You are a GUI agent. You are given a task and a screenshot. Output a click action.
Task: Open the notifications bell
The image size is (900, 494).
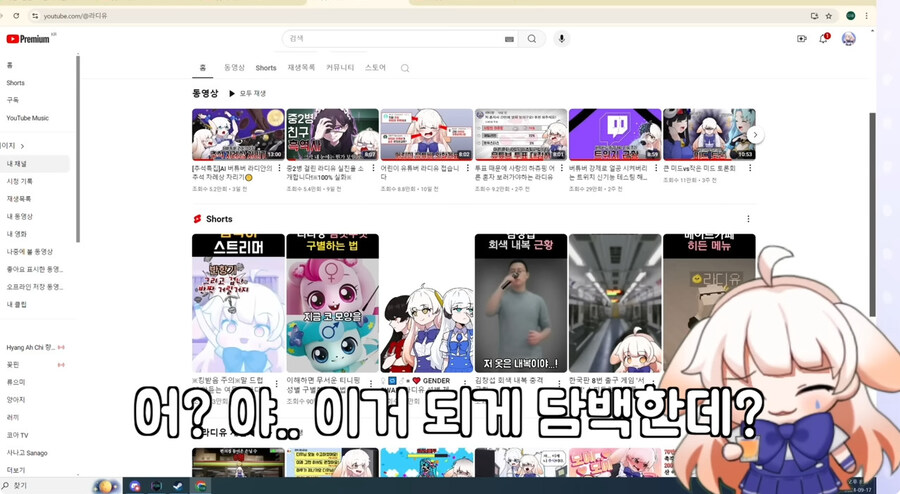pyautogui.click(x=824, y=38)
